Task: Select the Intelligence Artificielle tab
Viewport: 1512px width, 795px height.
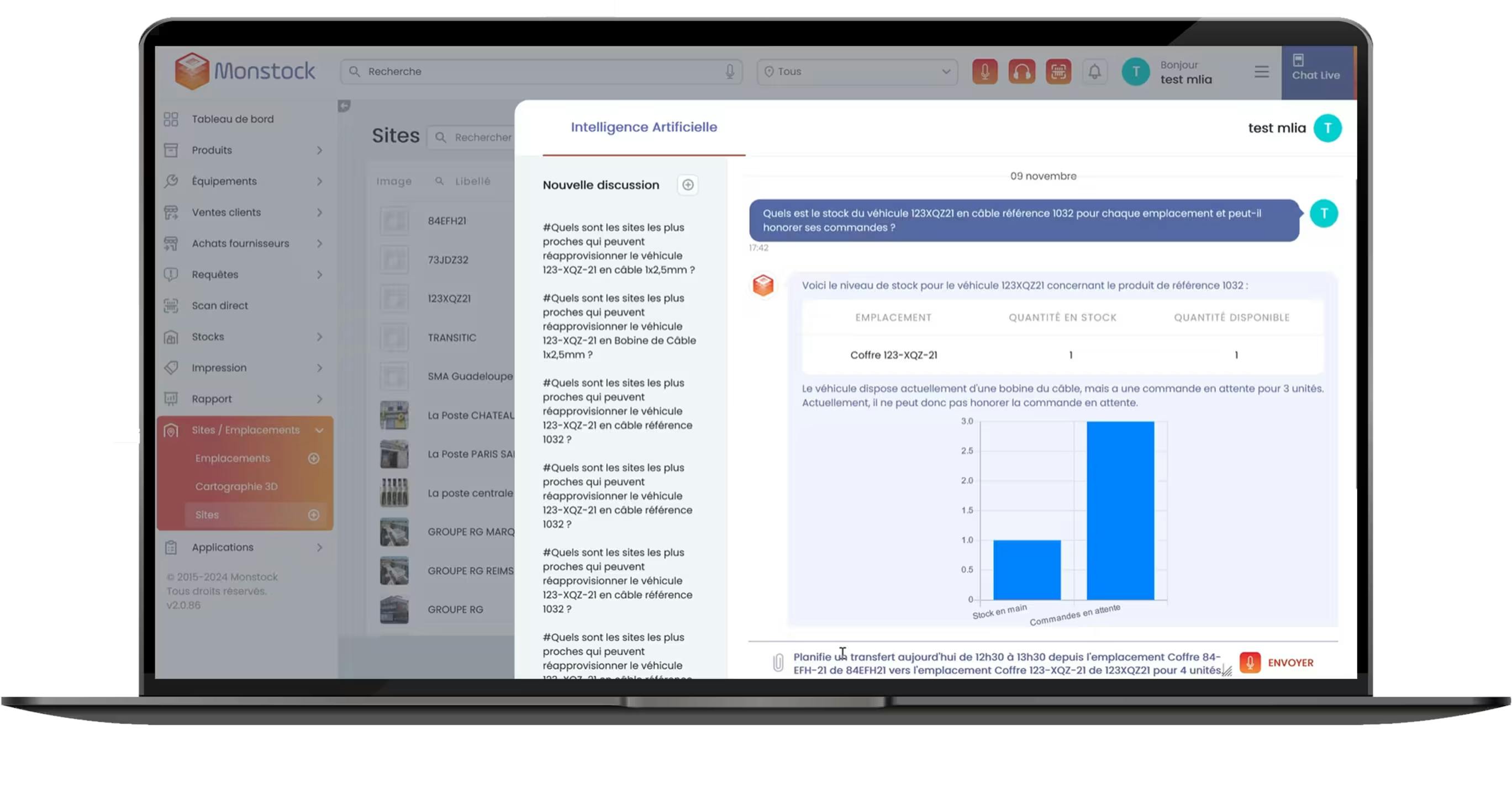Action: click(644, 127)
